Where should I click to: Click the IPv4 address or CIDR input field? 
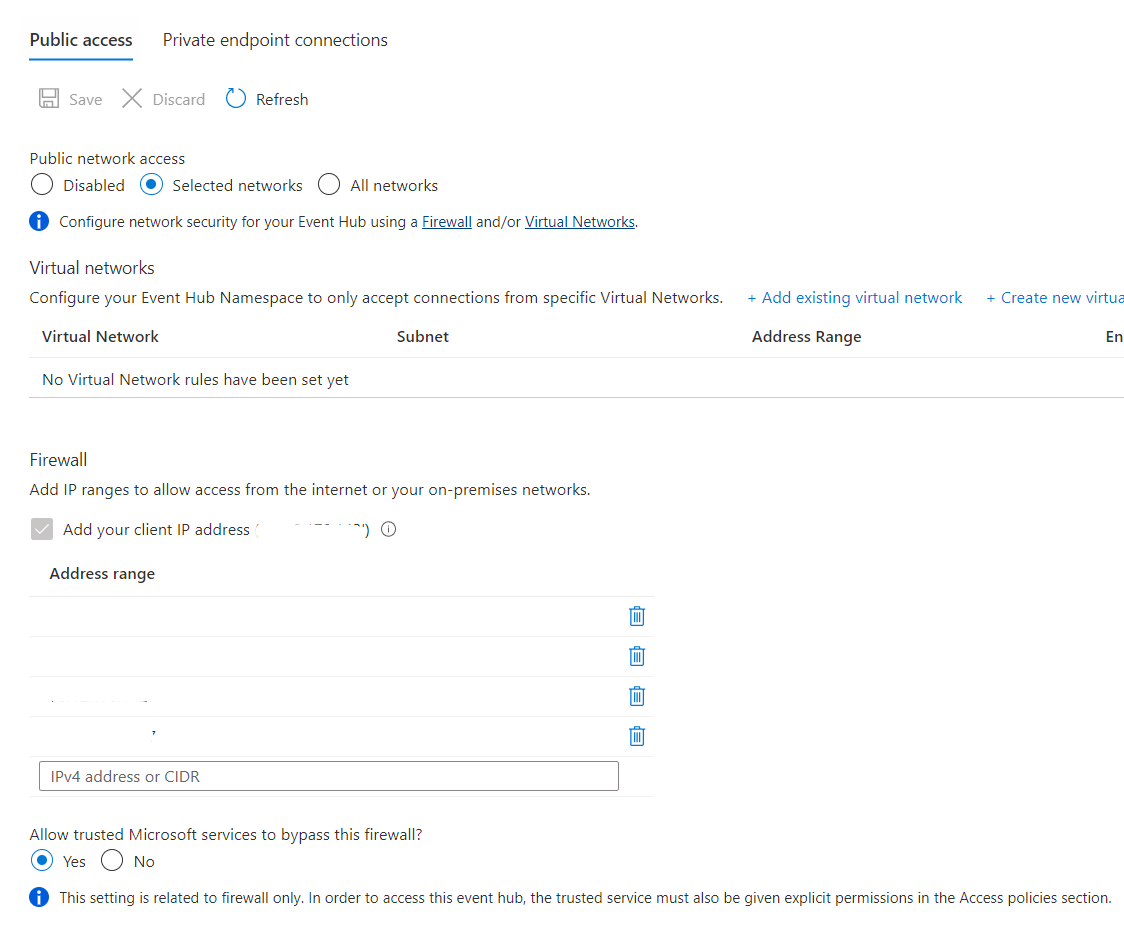coord(328,775)
